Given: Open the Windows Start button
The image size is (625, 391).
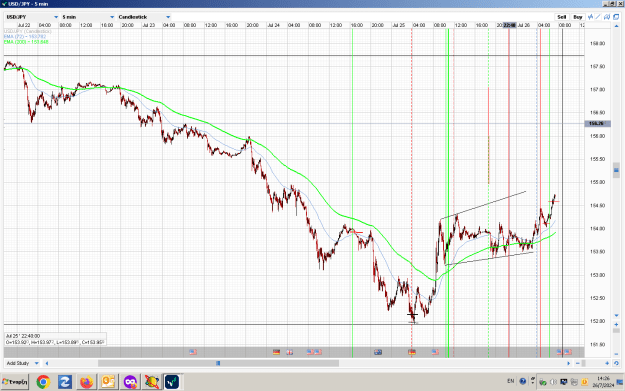Looking at the screenshot, I should (15, 382).
